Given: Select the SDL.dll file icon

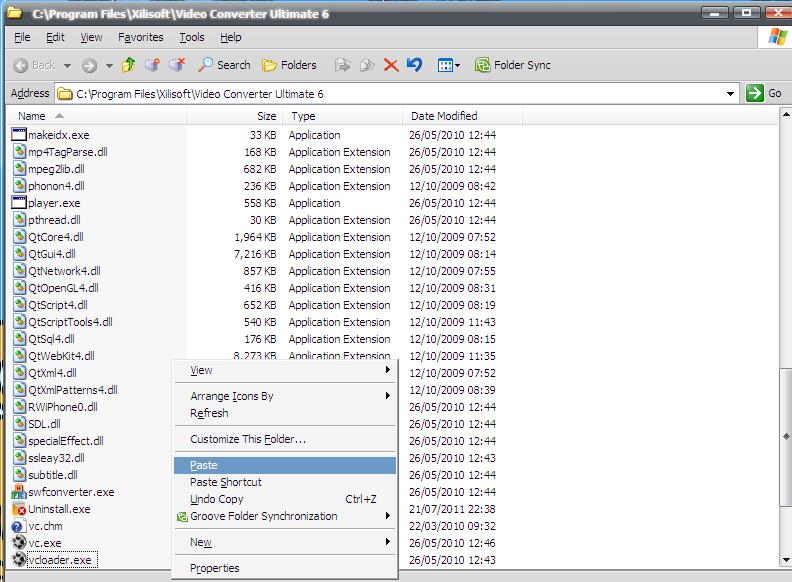Looking at the screenshot, I should pos(19,423).
